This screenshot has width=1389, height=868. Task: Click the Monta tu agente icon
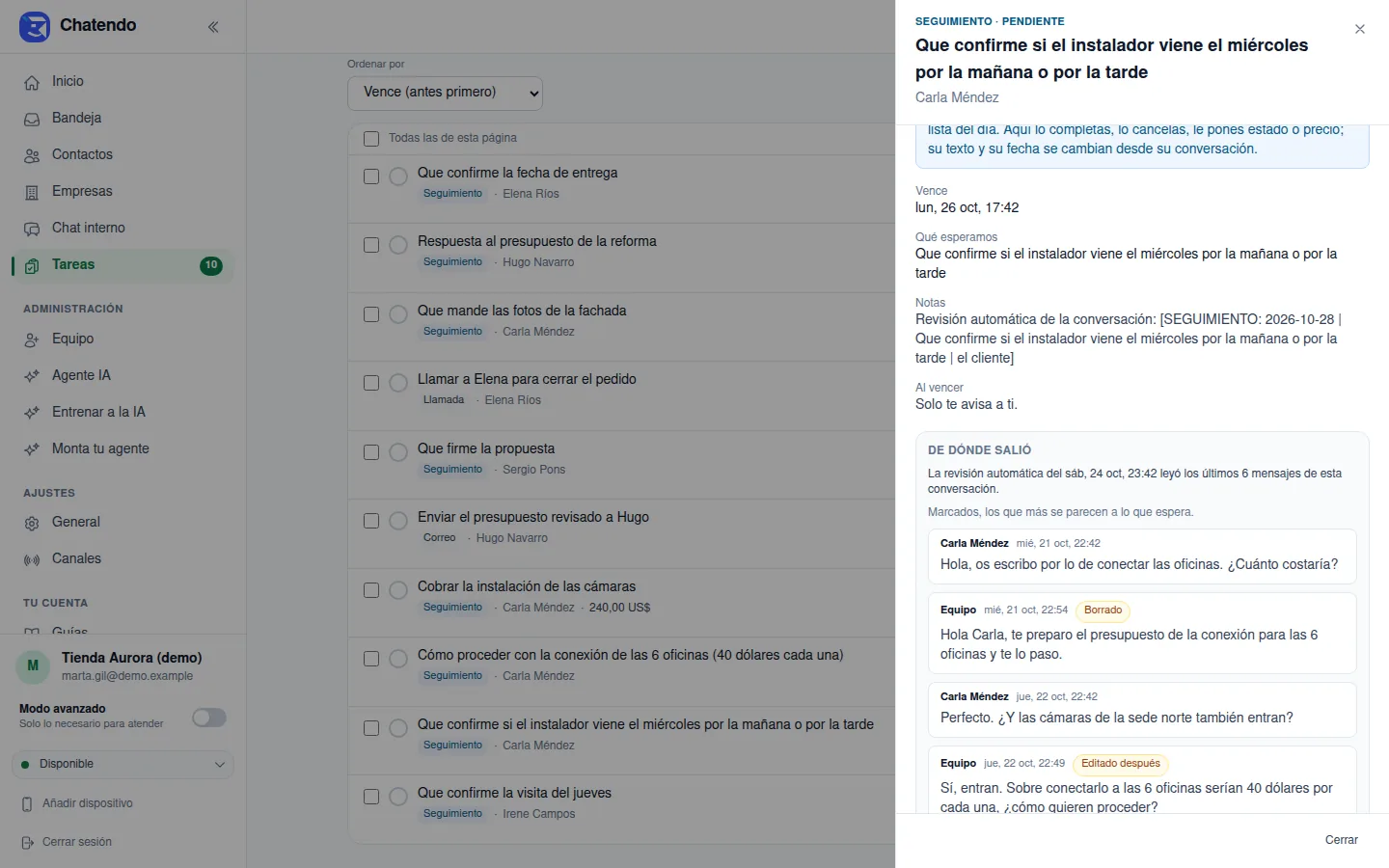pos(32,449)
